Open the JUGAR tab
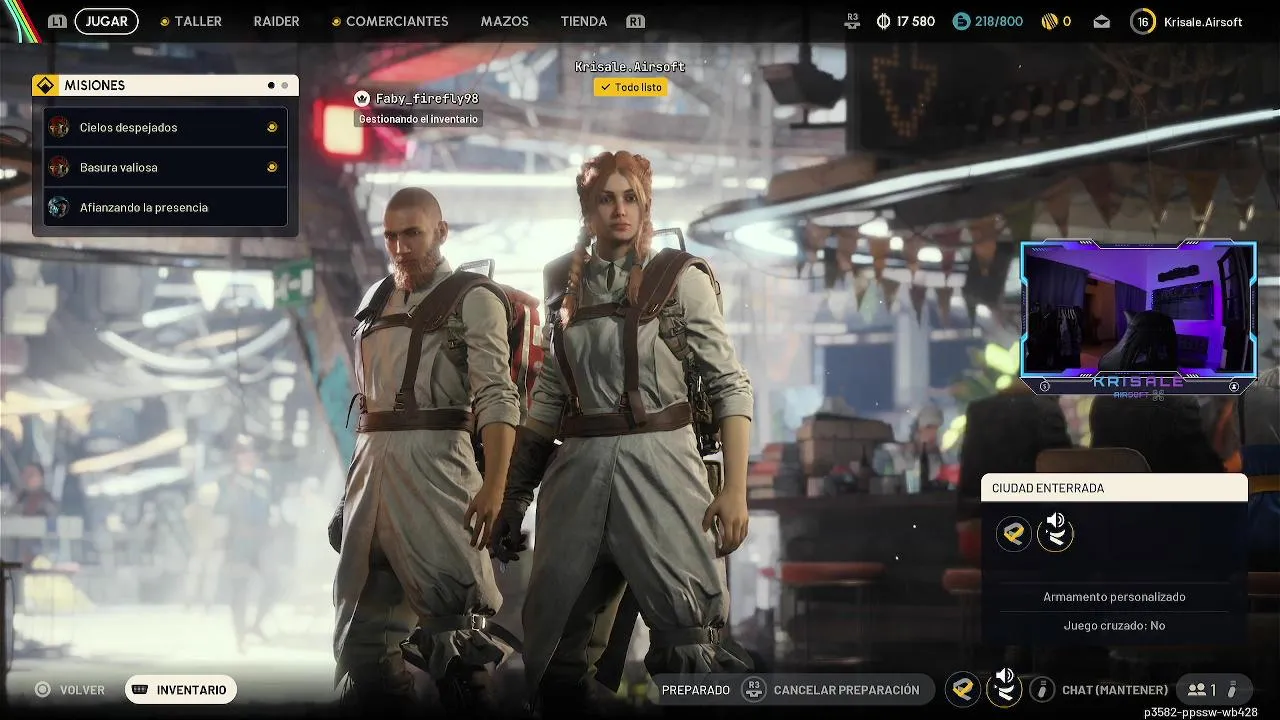 click(x=106, y=21)
